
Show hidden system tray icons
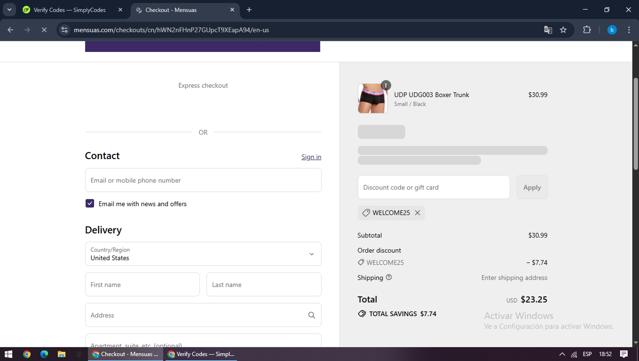[562, 354]
